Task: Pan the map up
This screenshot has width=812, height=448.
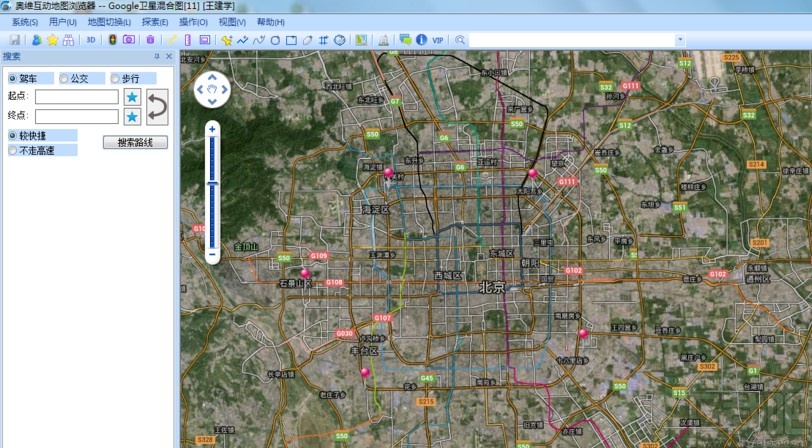Action: click(x=212, y=78)
